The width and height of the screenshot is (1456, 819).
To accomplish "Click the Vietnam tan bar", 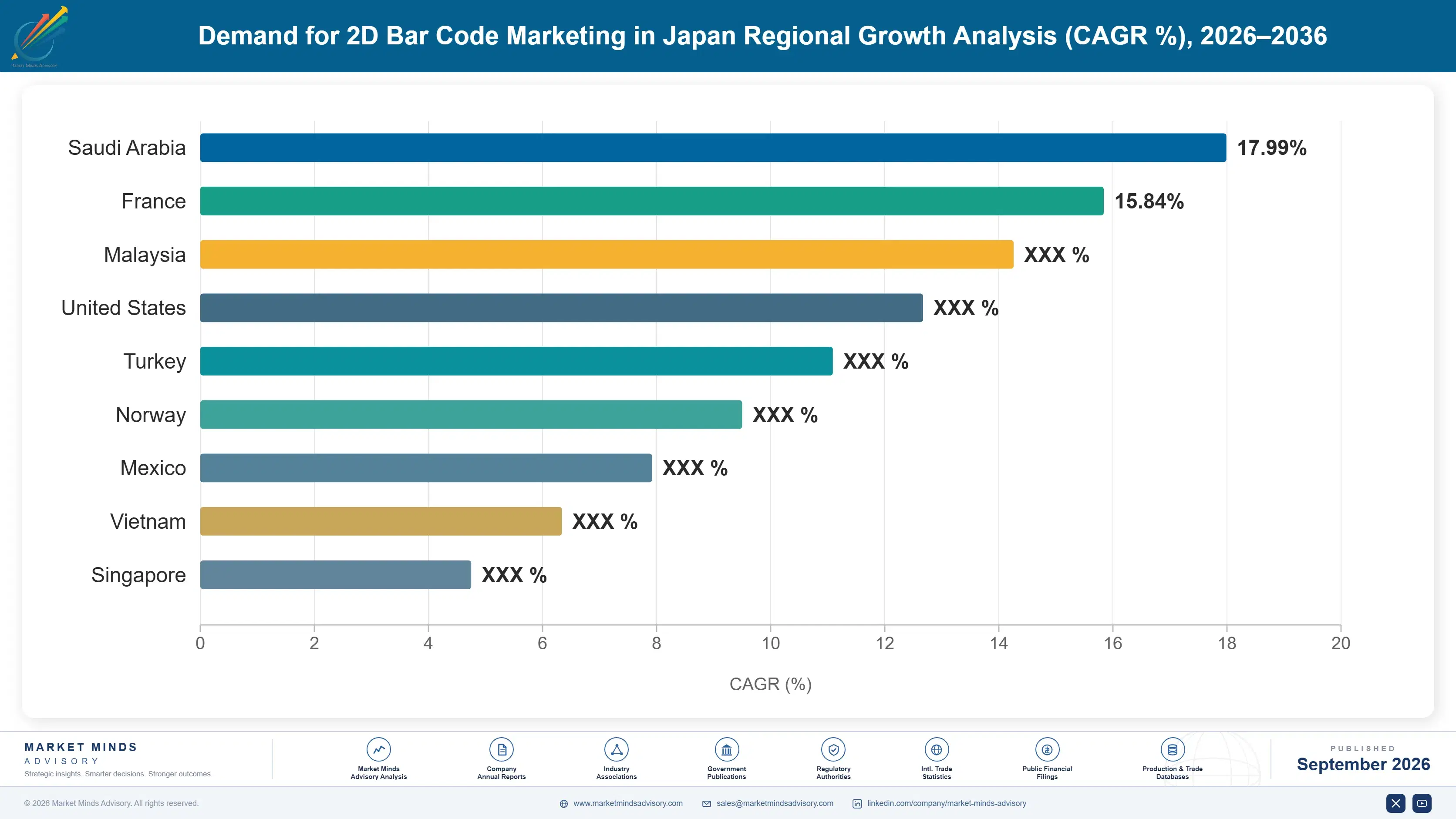I will (x=381, y=521).
